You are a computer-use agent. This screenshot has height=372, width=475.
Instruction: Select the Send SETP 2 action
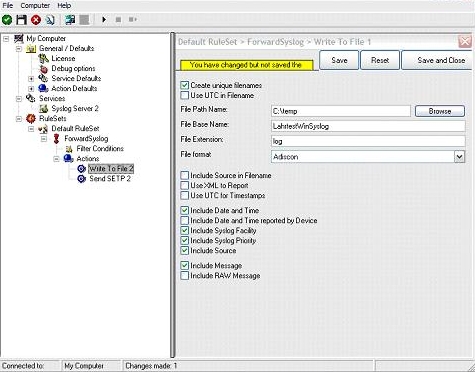(110, 179)
